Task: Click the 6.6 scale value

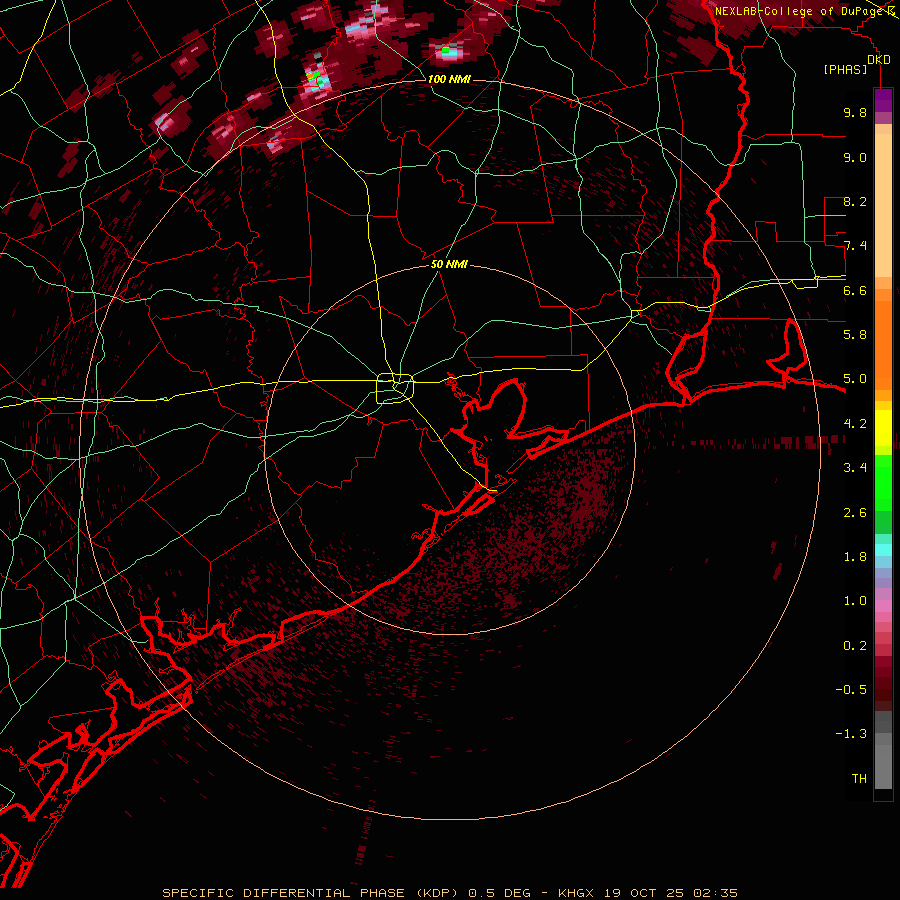Action: click(x=855, y=290)
